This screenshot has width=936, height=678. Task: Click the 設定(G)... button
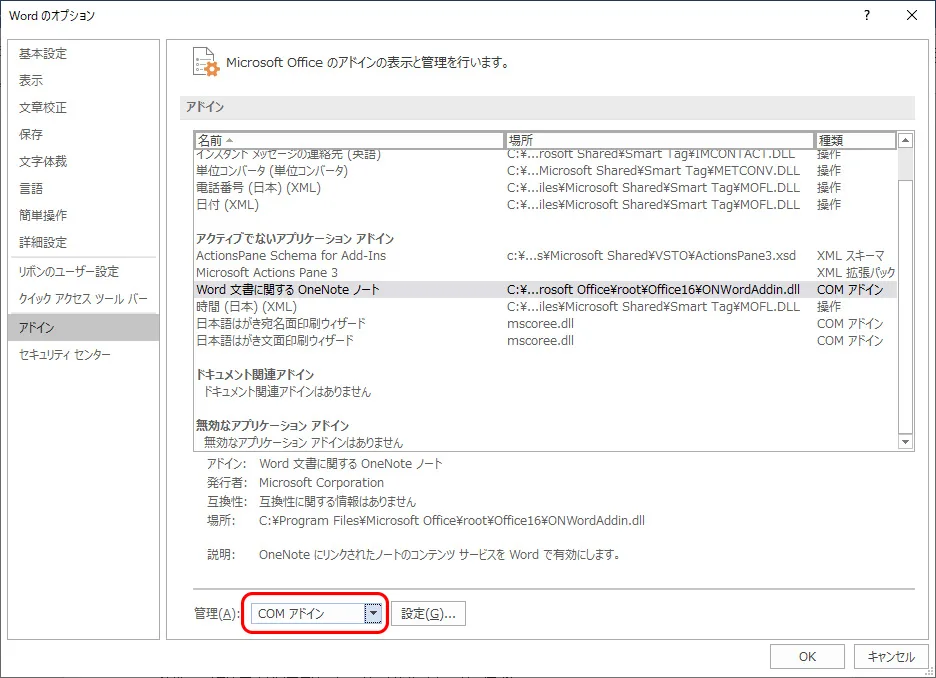(x=428, y=614)
